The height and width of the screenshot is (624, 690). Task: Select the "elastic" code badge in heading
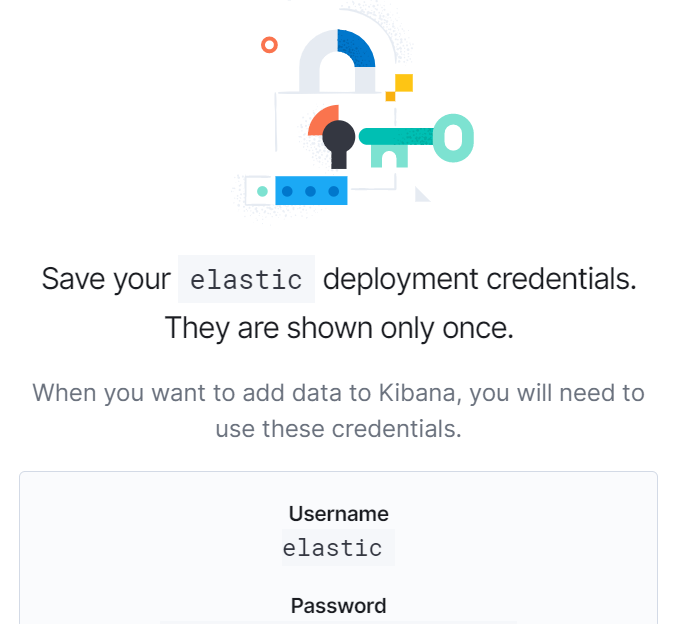pyautogui.click(x=246, y=279)
